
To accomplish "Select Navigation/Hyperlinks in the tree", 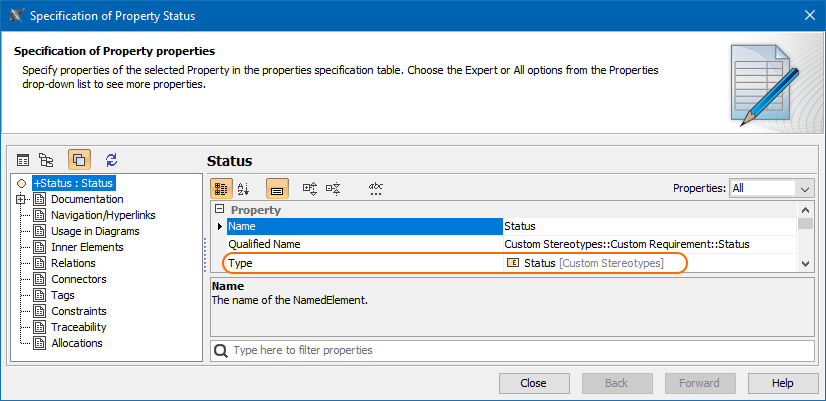I will (x=103, y=215).
